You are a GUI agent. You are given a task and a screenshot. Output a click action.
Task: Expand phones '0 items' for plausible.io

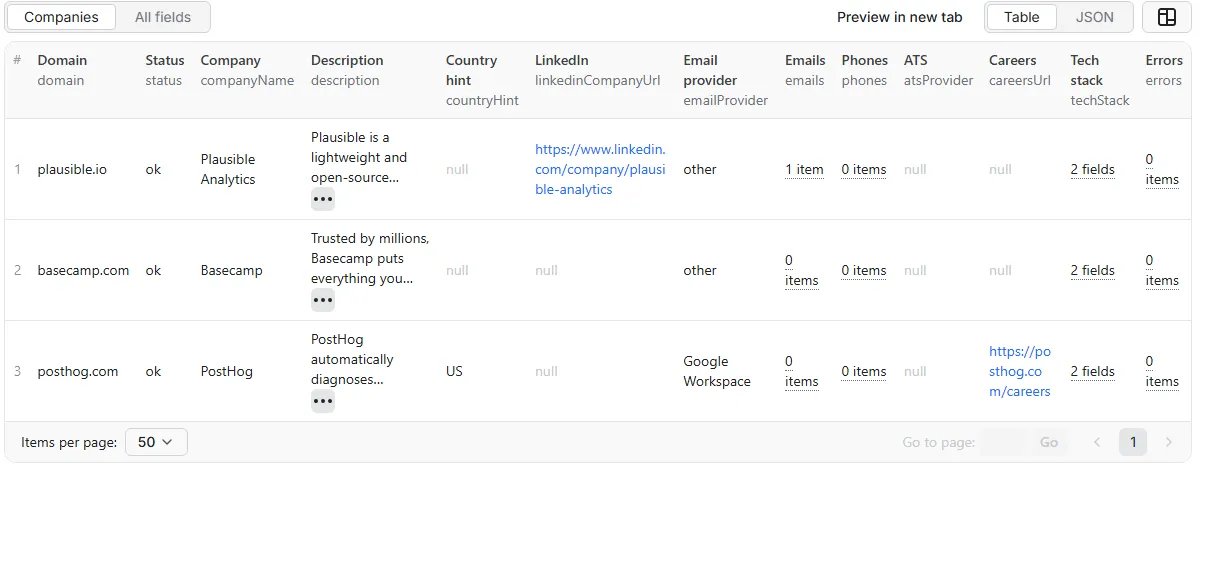tap(864, 169)
